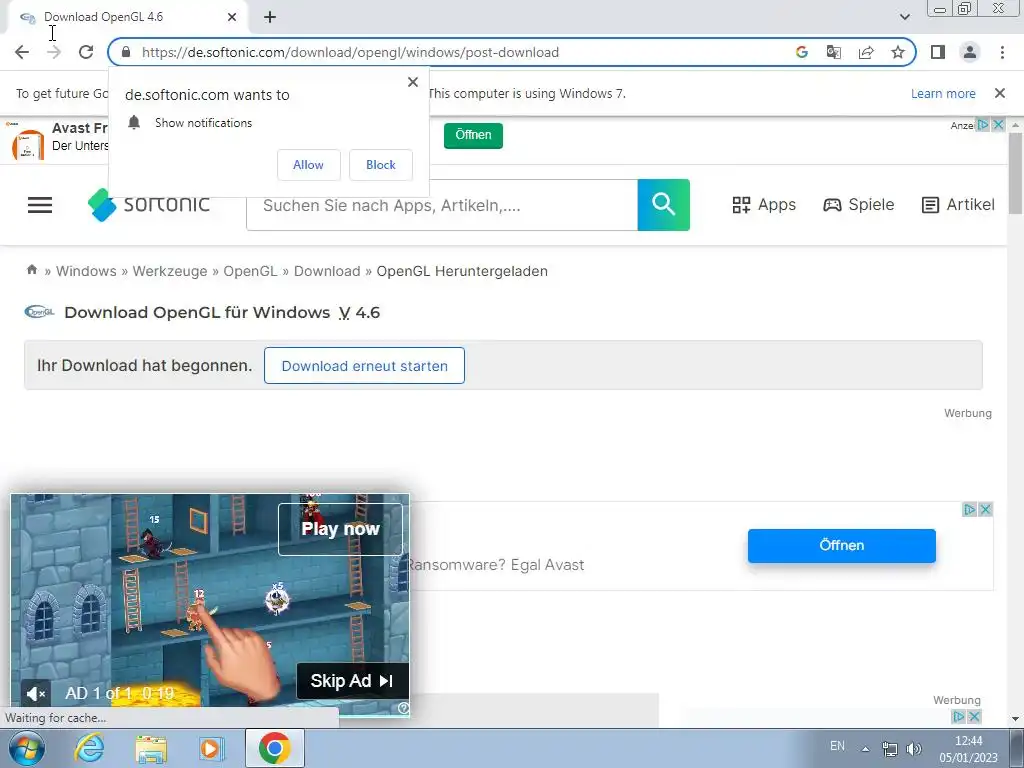
Task: Share this page icon
Action: coord(866,52)
